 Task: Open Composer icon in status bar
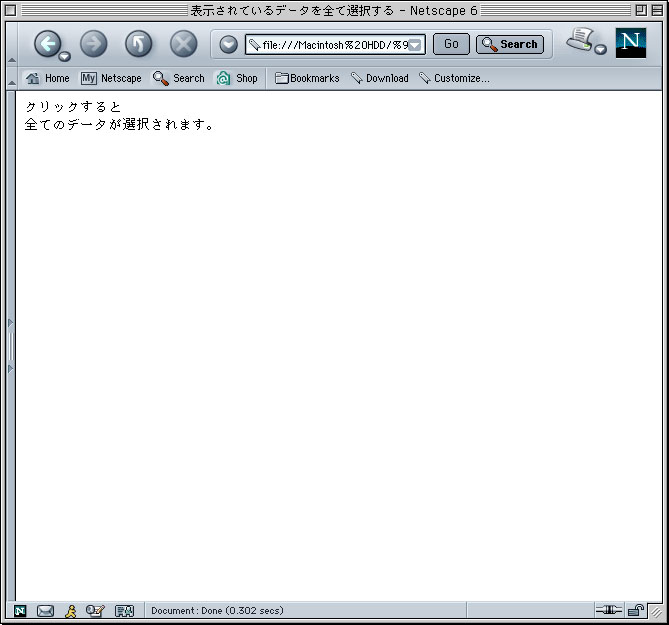click(x=95, y=611)
